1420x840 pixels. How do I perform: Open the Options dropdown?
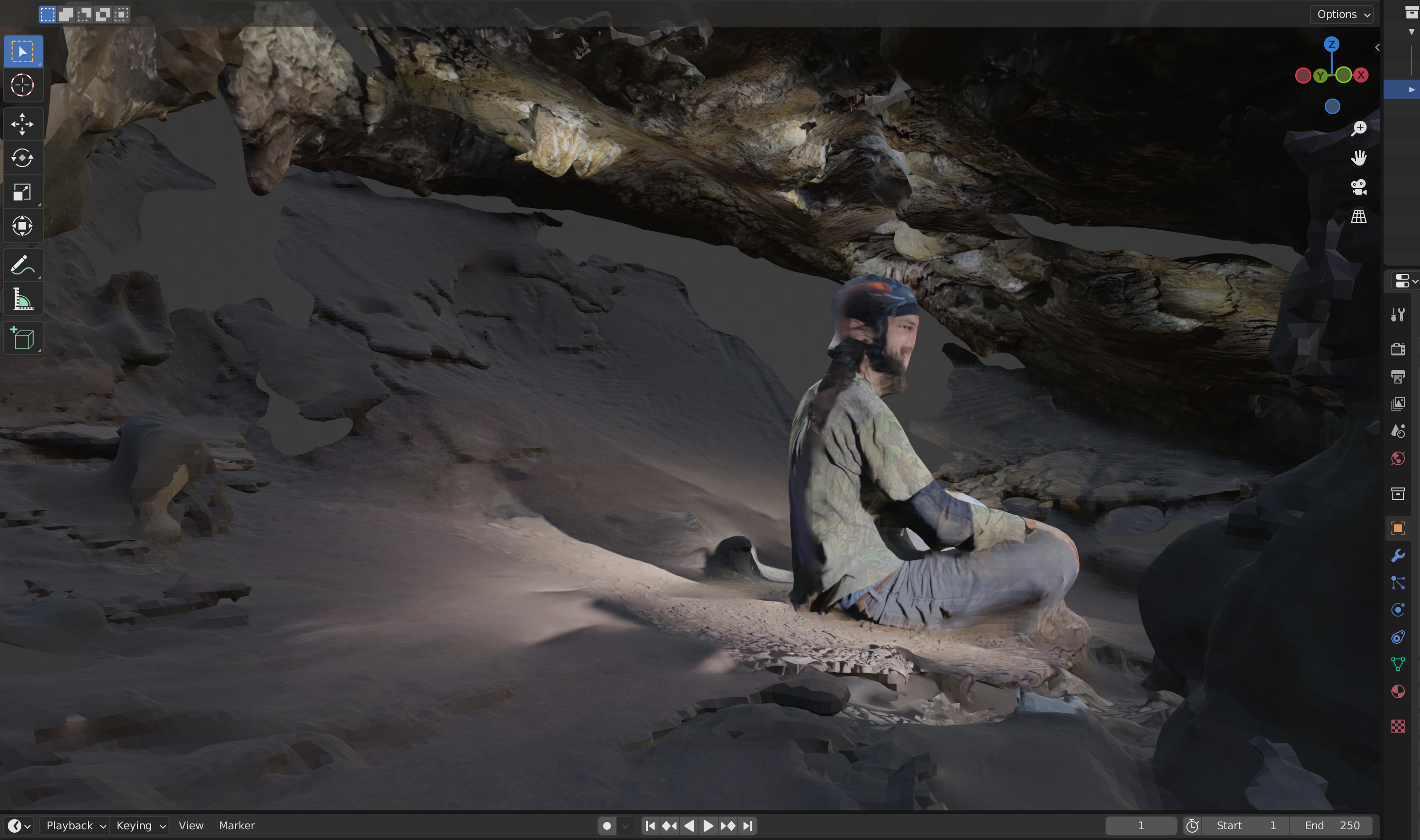click(1342, 14)
